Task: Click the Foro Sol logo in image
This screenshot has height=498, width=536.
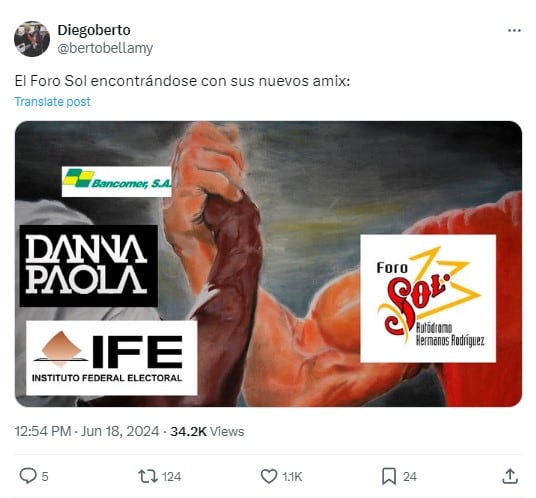Action: [428, 298]
